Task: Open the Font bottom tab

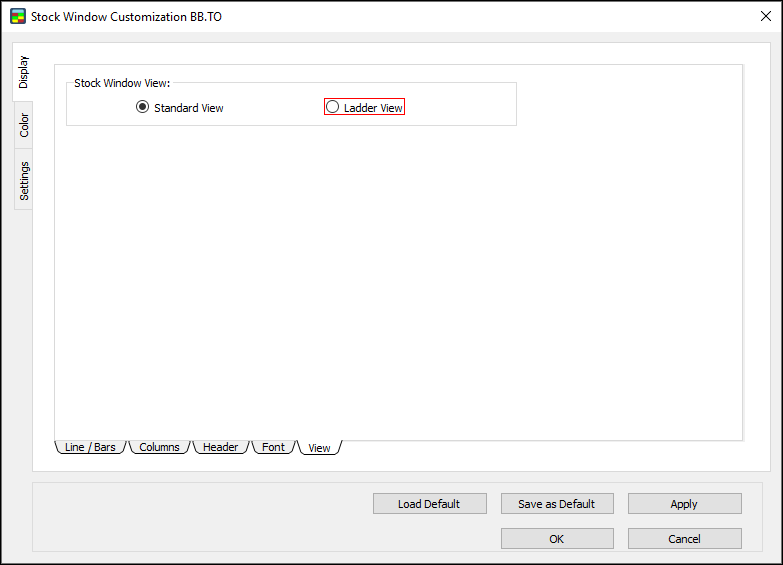Action: pos(273,447)
